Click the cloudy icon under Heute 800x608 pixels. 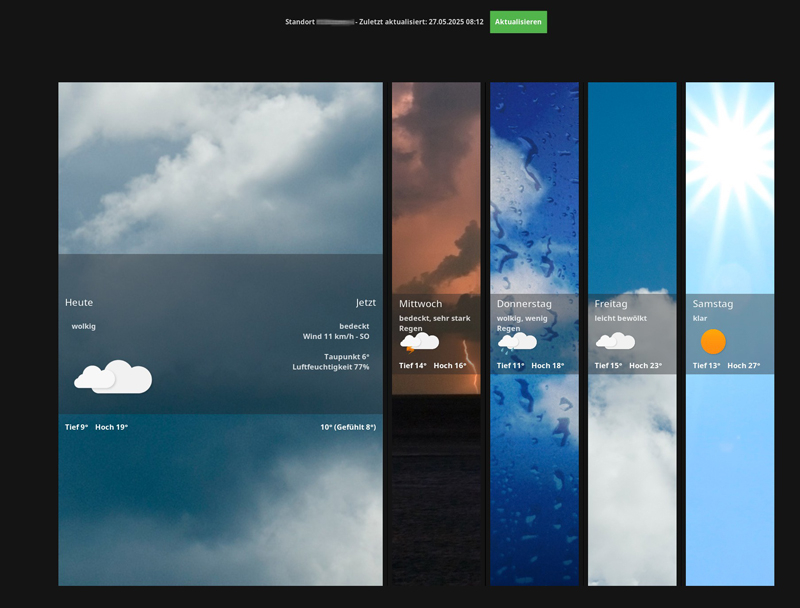(113, 376)
